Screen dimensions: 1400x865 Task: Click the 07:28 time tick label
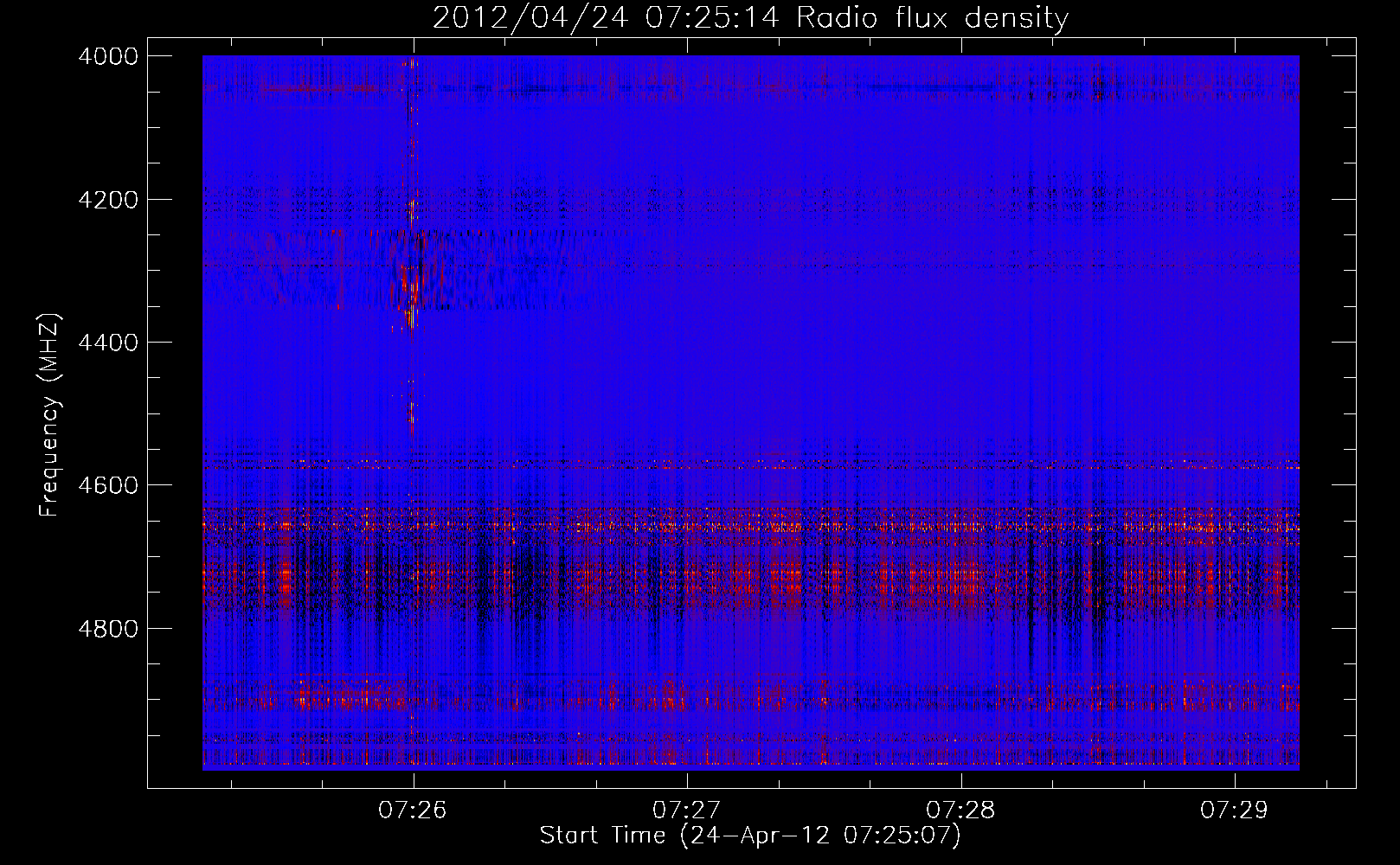(960, 811)
